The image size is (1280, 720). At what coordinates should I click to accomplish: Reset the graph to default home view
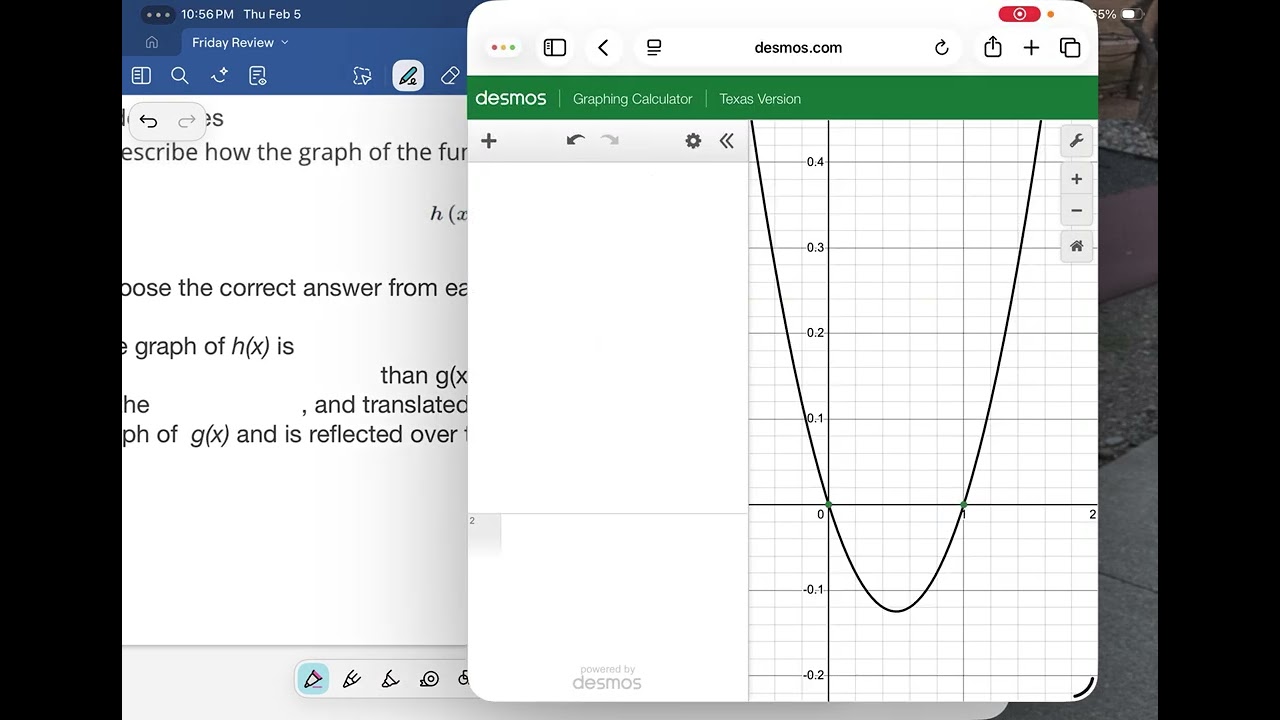(1076, 246)
